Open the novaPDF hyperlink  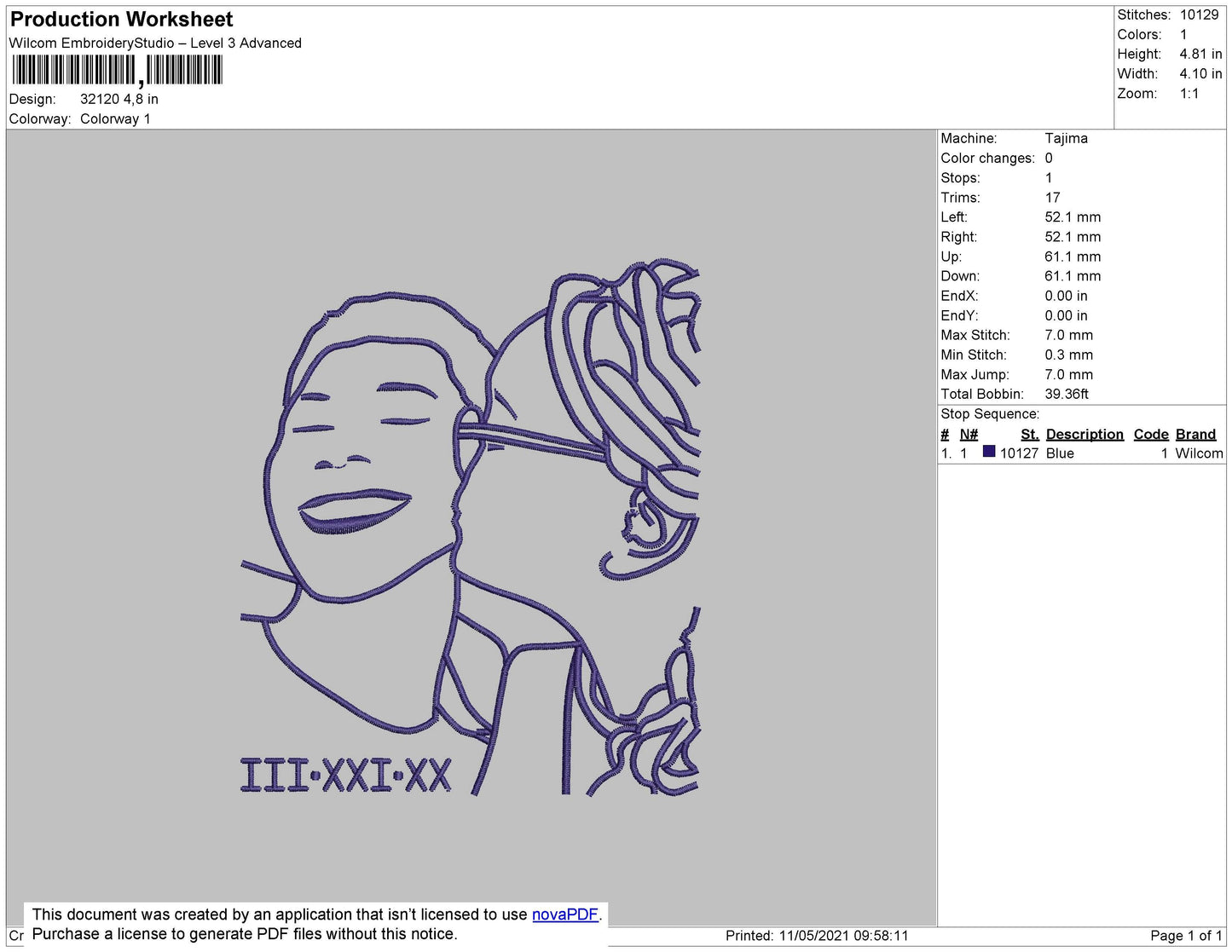(x=564, y=914)
